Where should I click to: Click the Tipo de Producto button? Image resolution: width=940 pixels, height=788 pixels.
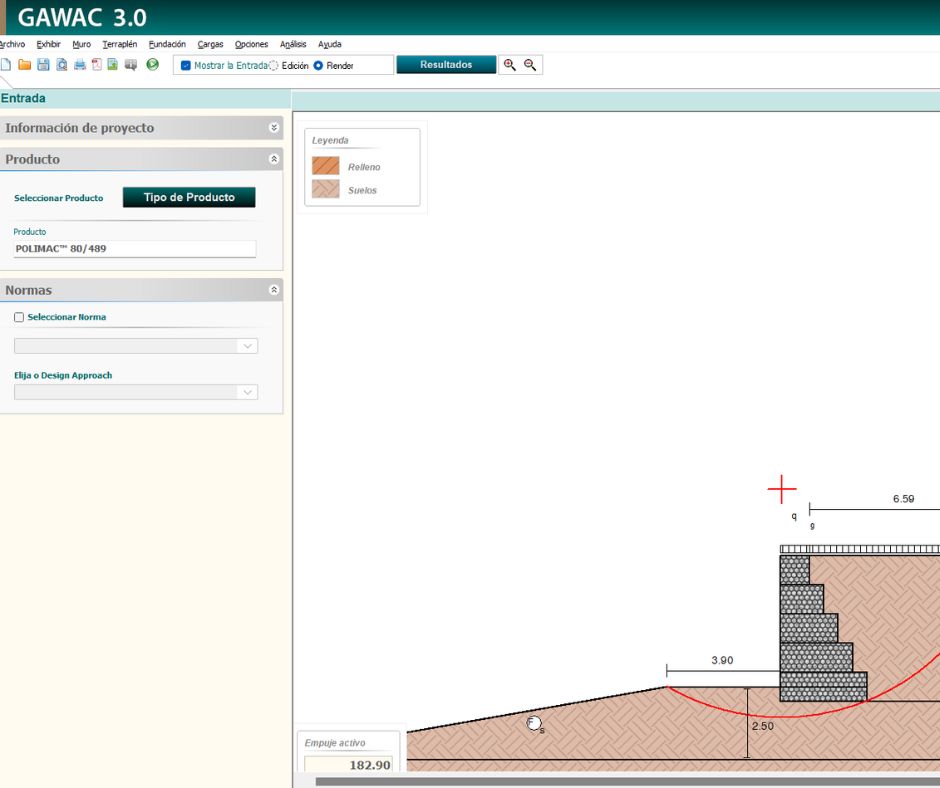189,197
